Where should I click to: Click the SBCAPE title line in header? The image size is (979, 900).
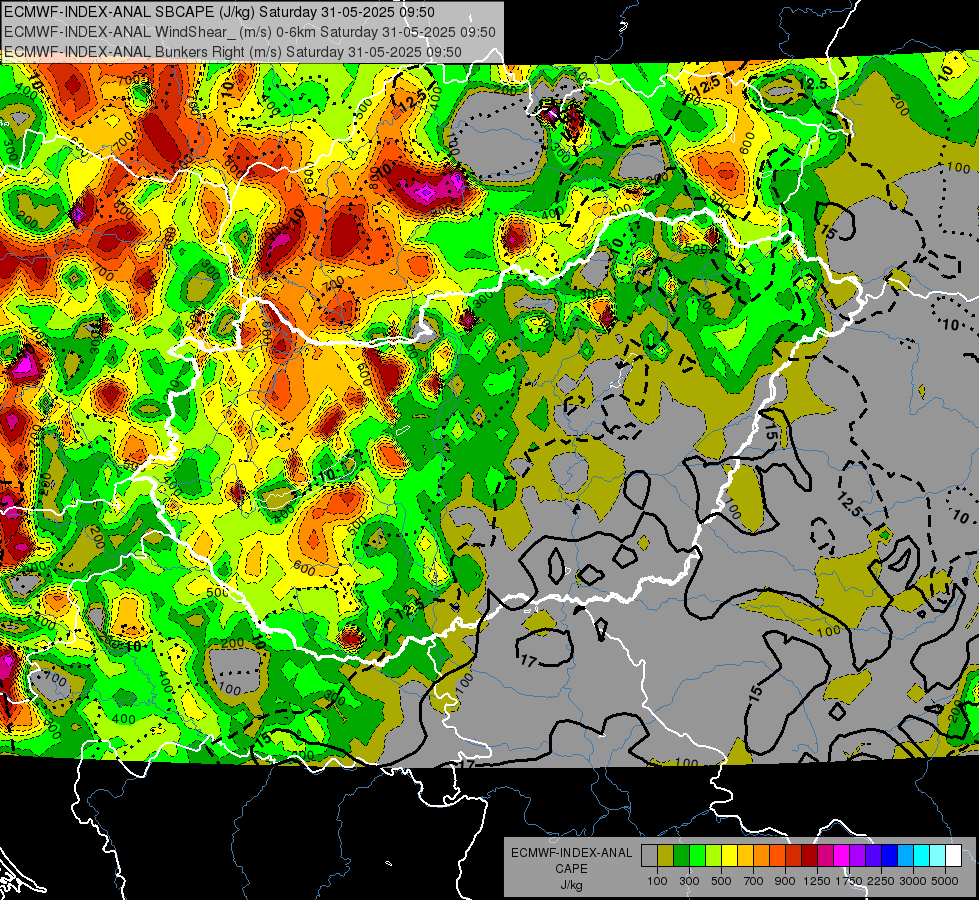click(219, 12)
